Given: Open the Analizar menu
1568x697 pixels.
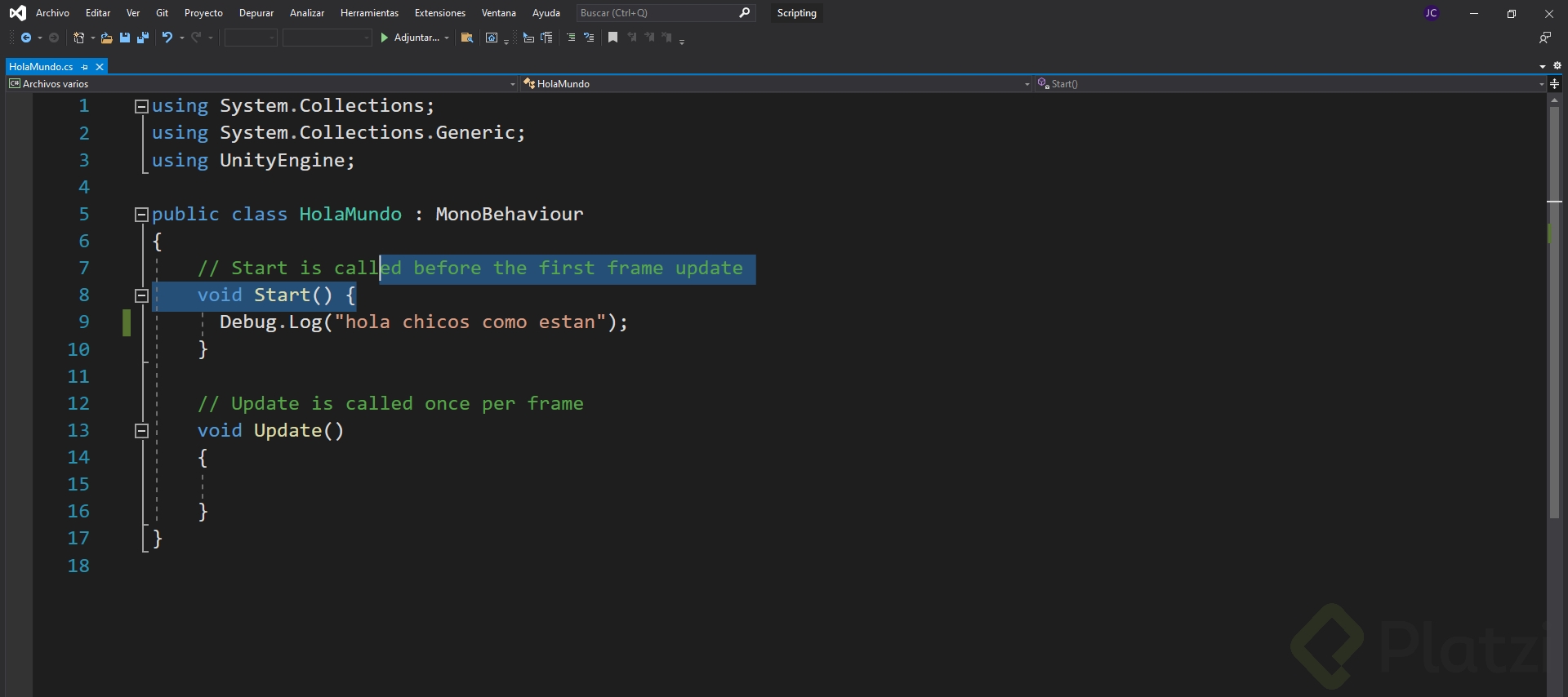Looking at the screenshot, I should pyautogui.click(x=307, y=13).
